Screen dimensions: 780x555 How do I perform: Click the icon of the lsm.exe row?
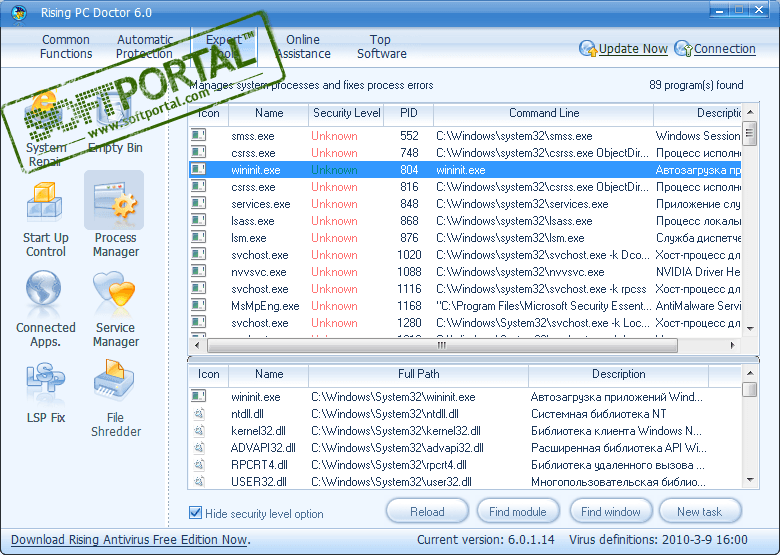tap(199, 237)
